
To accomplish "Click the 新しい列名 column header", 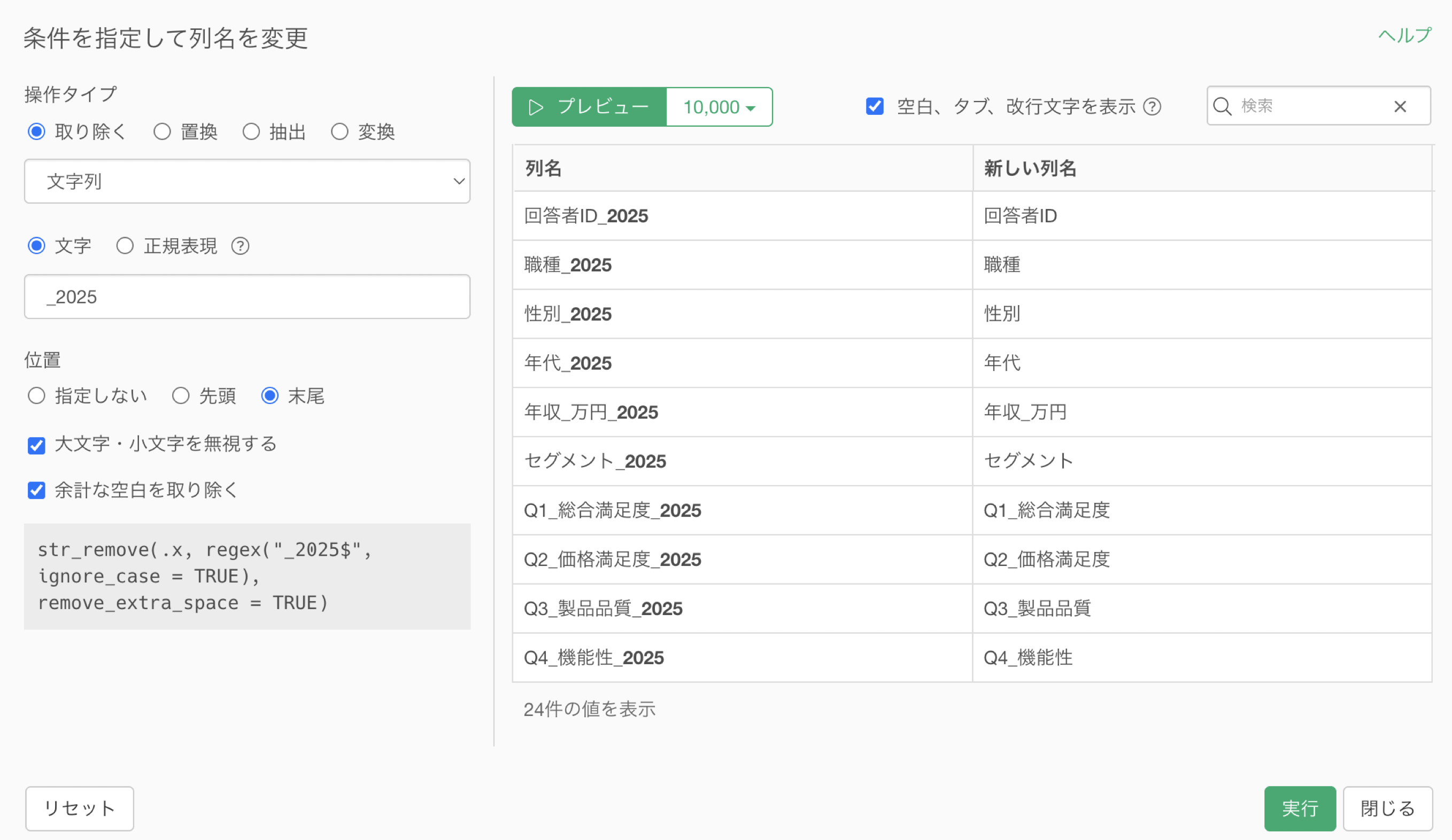I will (1202, 169).
